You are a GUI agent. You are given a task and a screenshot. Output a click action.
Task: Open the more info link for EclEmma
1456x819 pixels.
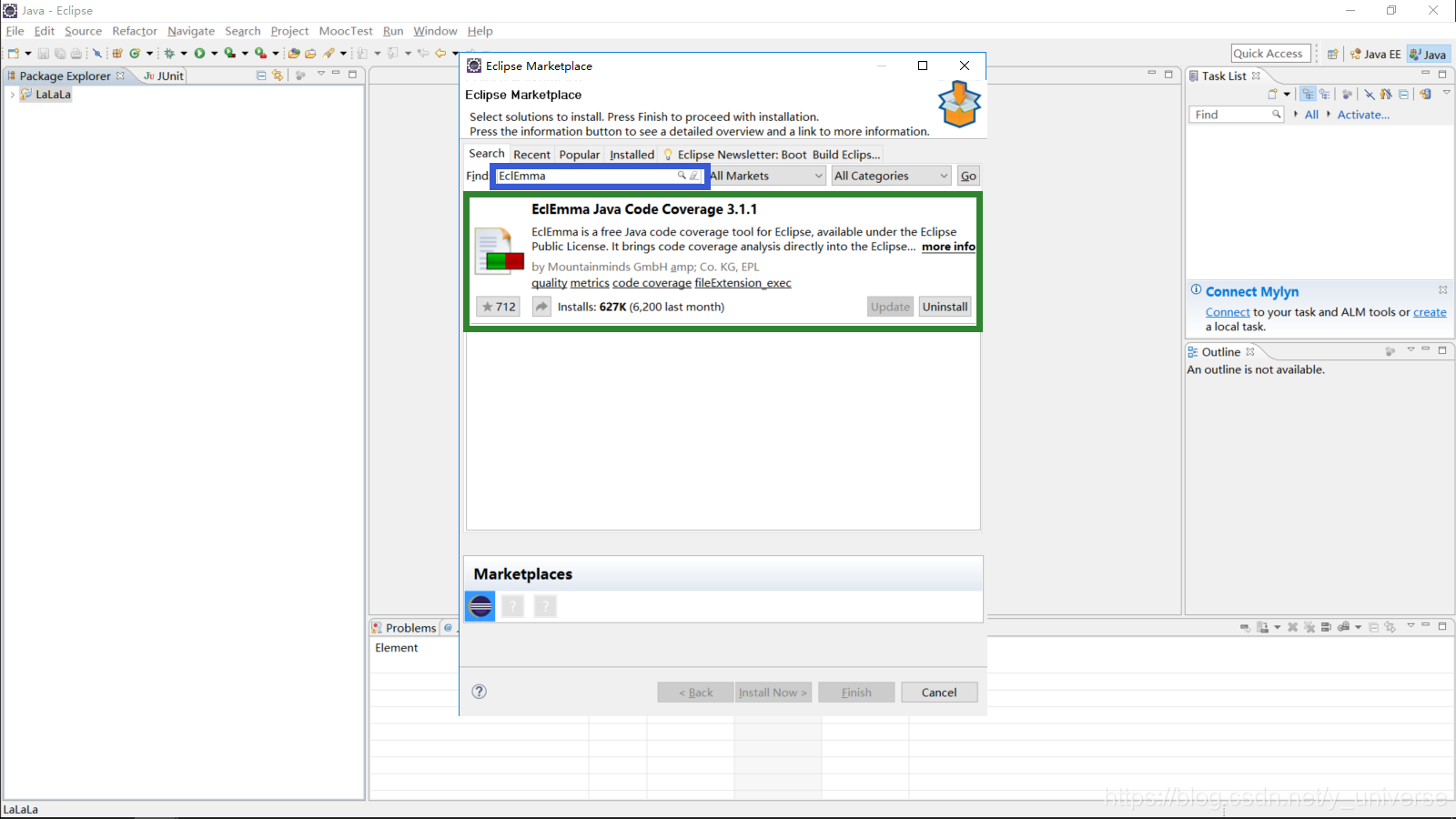tap(948, 247)
